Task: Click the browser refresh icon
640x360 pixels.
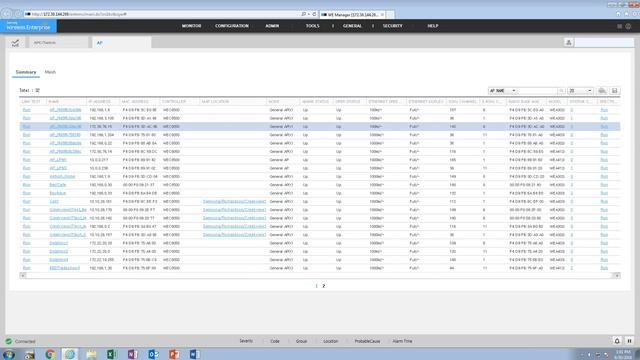Action: pyautogui.click(x=314, y=14)
